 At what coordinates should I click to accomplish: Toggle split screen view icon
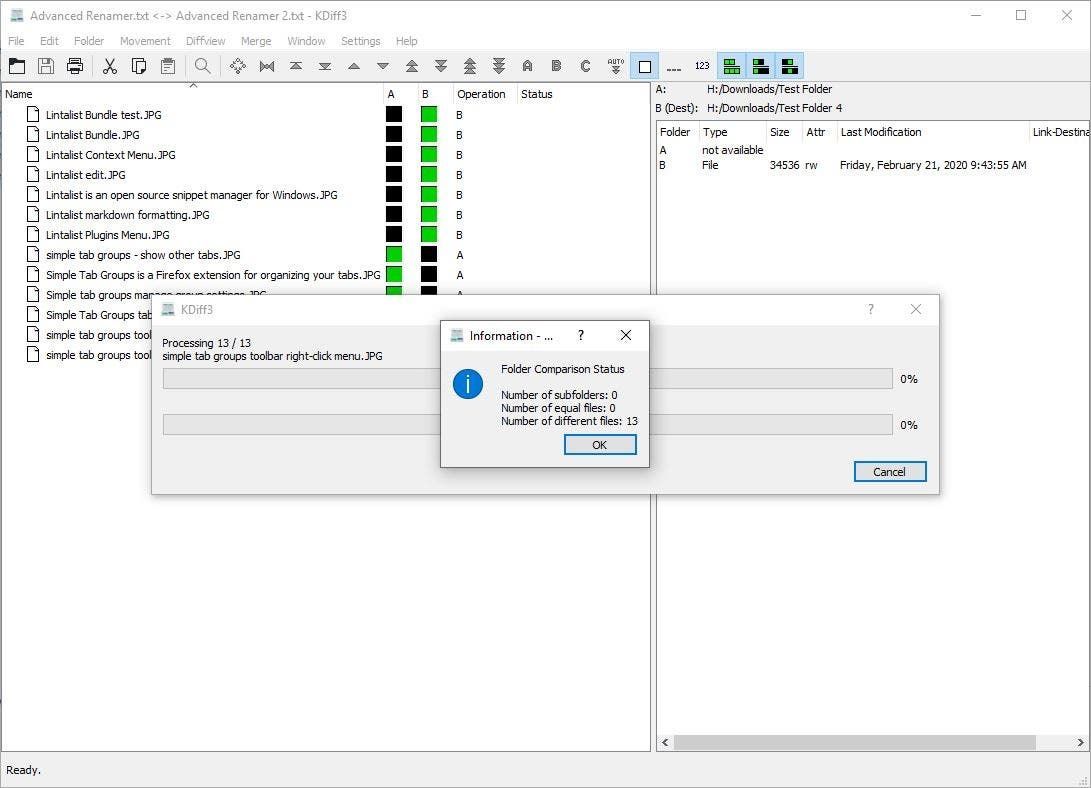coord(731,66)
